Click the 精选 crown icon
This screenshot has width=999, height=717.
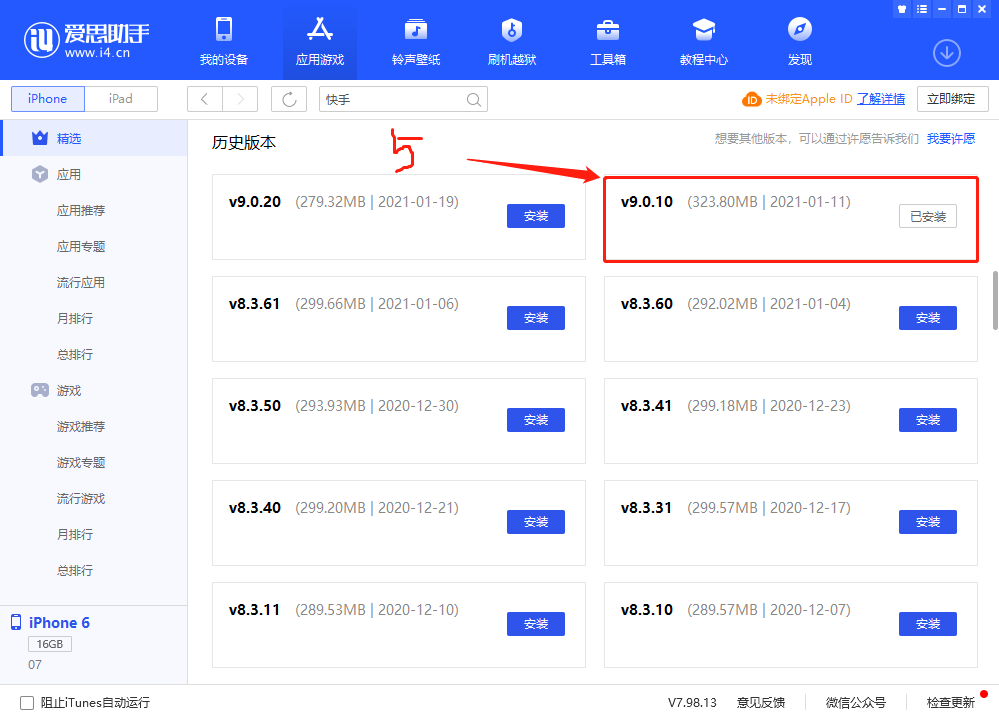(40, 138)
